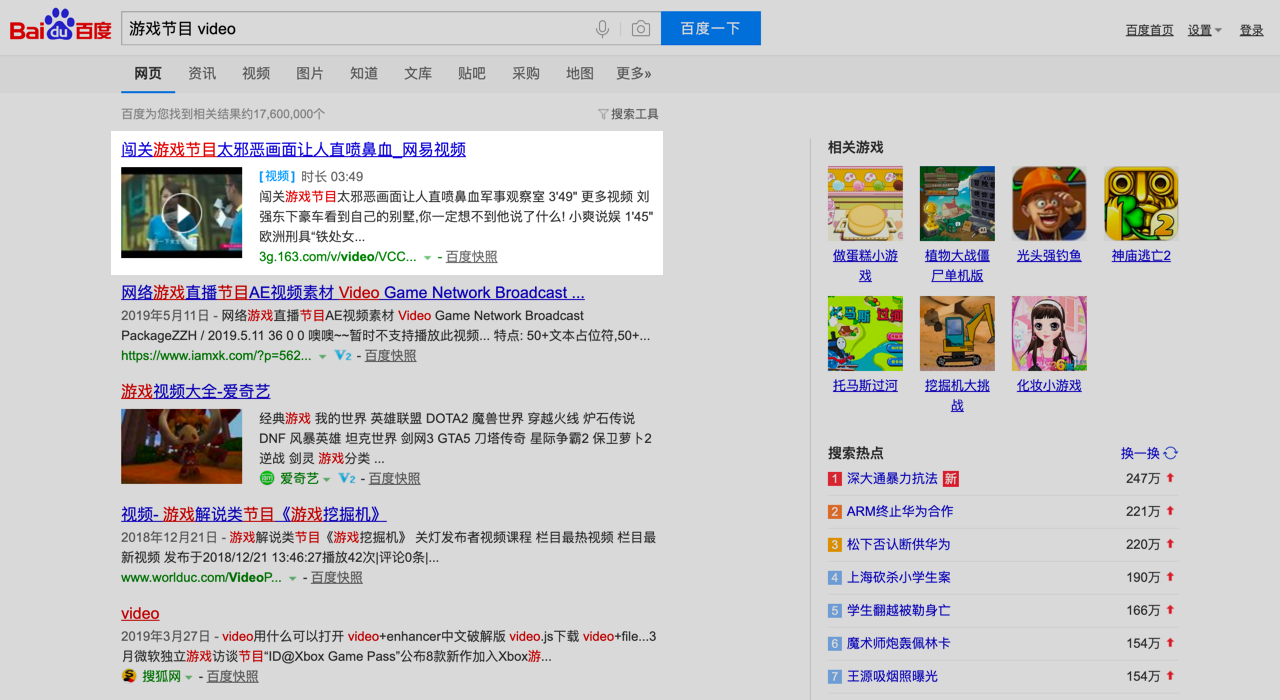Screen dimensions: 1280x700
Task: Click the Baidu logo
Action: pos(61,27)
